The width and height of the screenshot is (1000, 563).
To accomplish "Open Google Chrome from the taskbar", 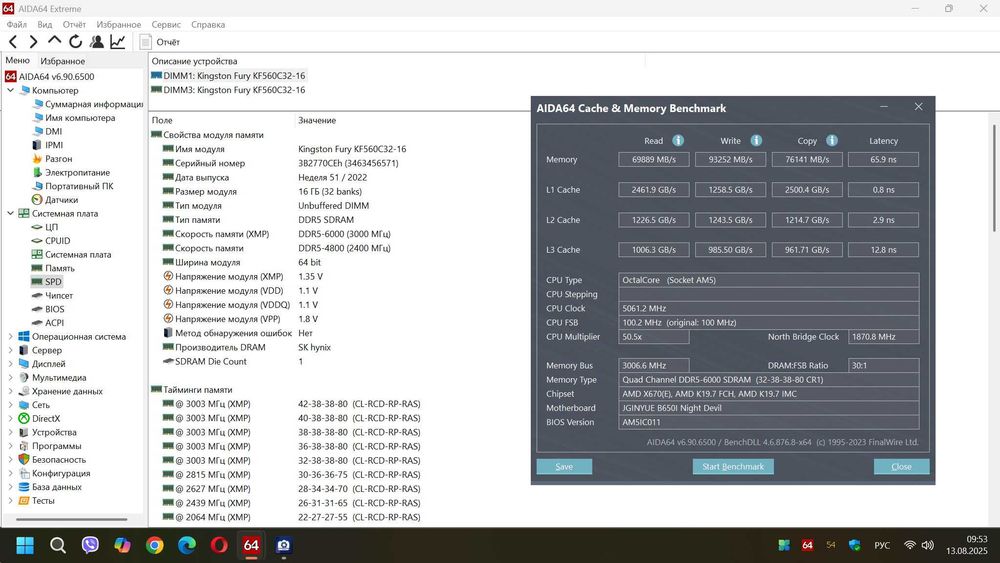I will point(154,545).
